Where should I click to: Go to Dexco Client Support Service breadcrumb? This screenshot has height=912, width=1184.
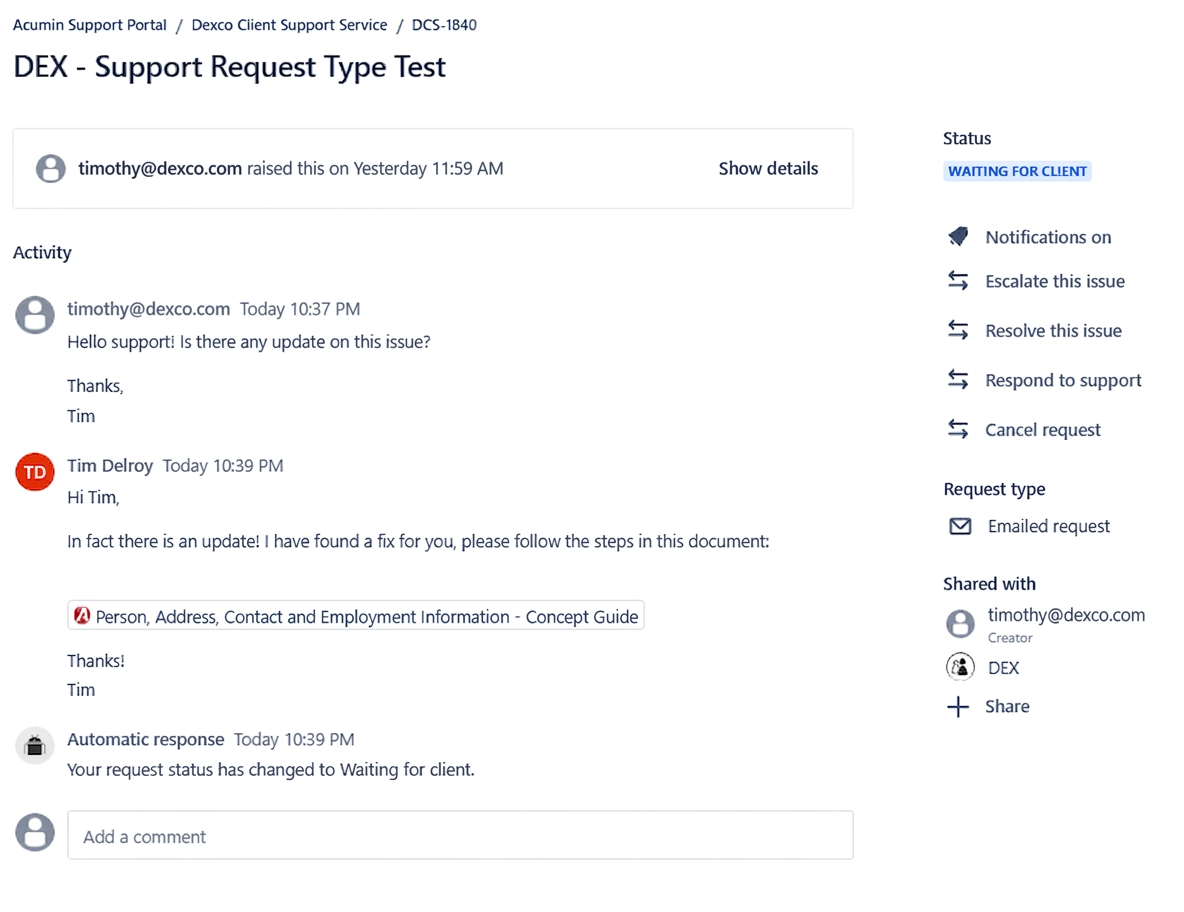coord(289,25)
